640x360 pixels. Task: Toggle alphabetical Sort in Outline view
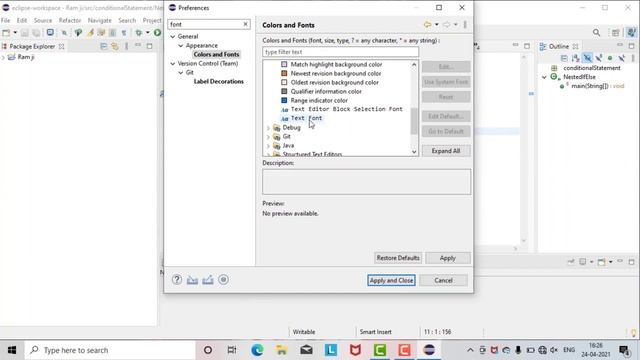click(x=576, y=58)
